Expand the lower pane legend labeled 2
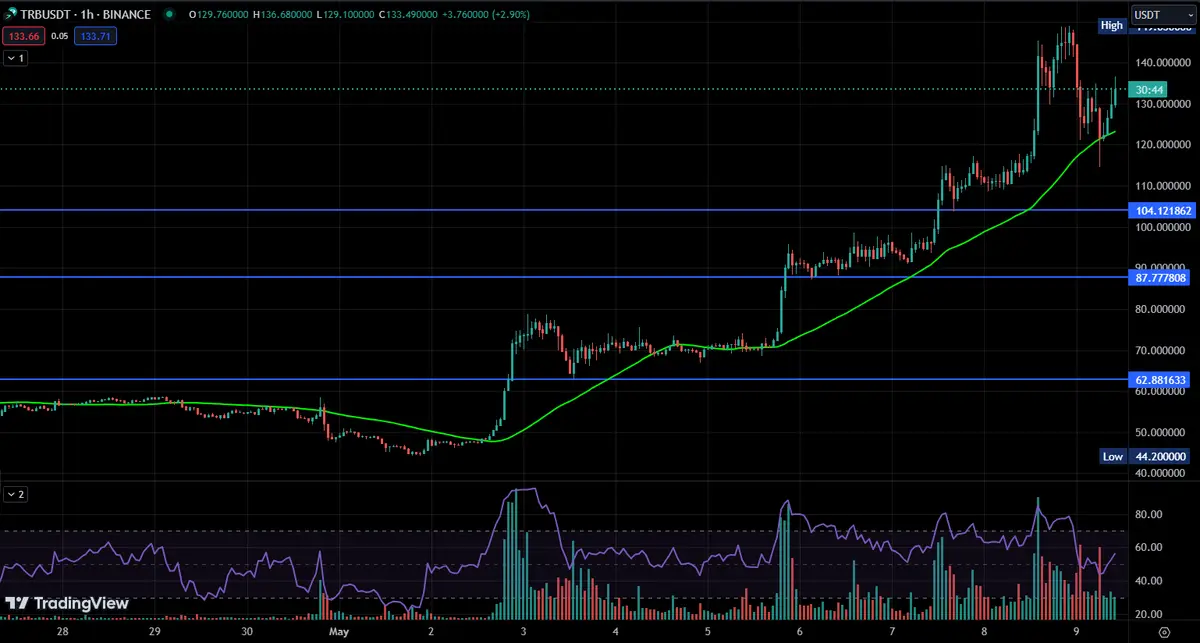This screenshot has height=643, width=1200. [16, 494]
